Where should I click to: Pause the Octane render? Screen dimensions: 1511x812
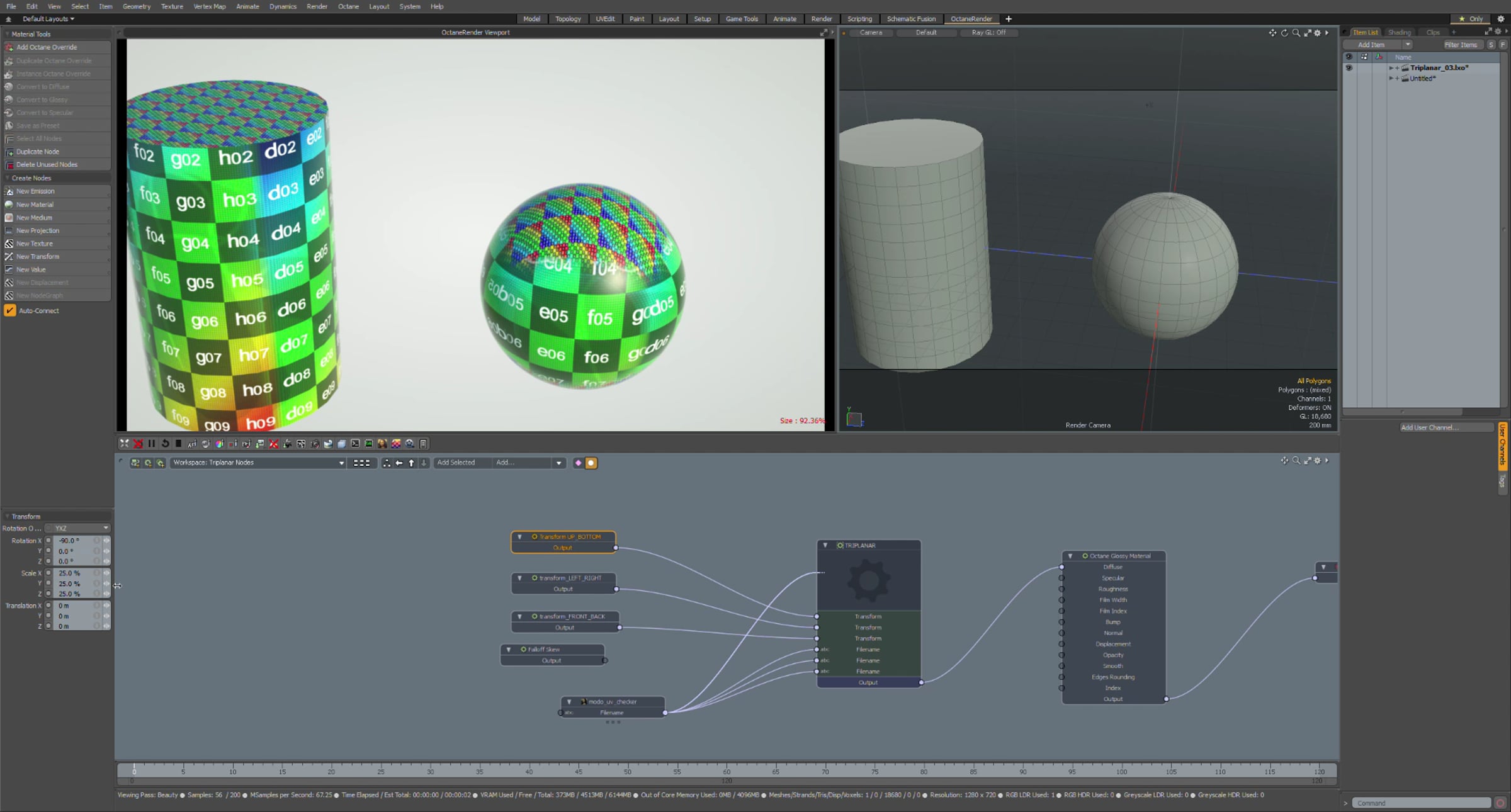[x=152, y=444]
